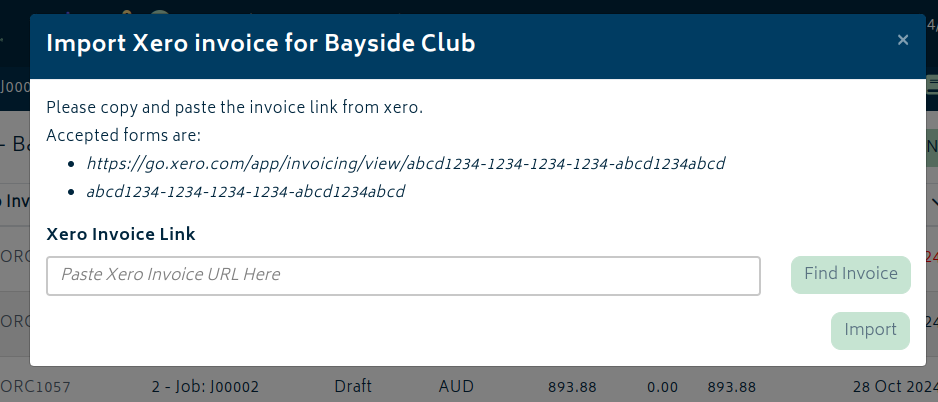Click the 28 Oct 2024 date cell

895,387
